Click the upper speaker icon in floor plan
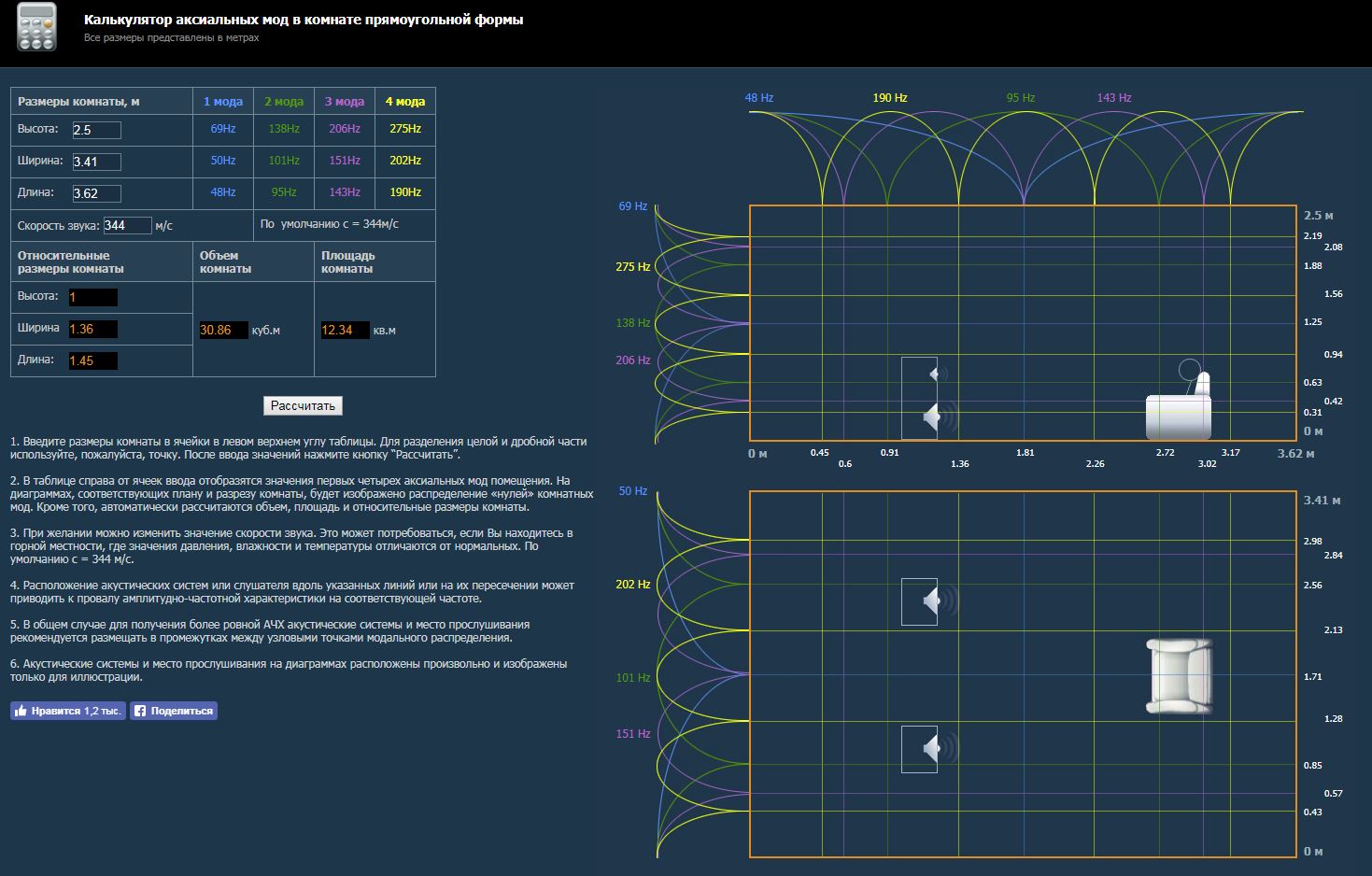This screenshot has height=876, width=1372. [x=940, y=600]
